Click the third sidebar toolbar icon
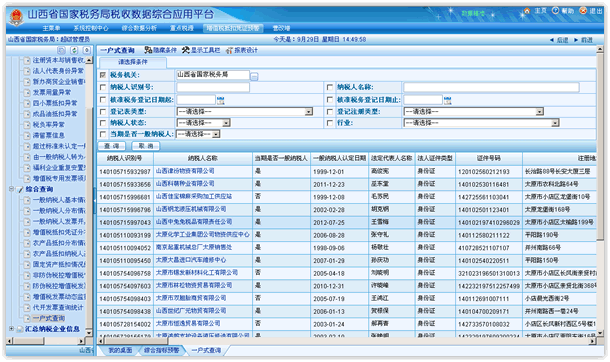610x362 pixels. click(87, 50)
